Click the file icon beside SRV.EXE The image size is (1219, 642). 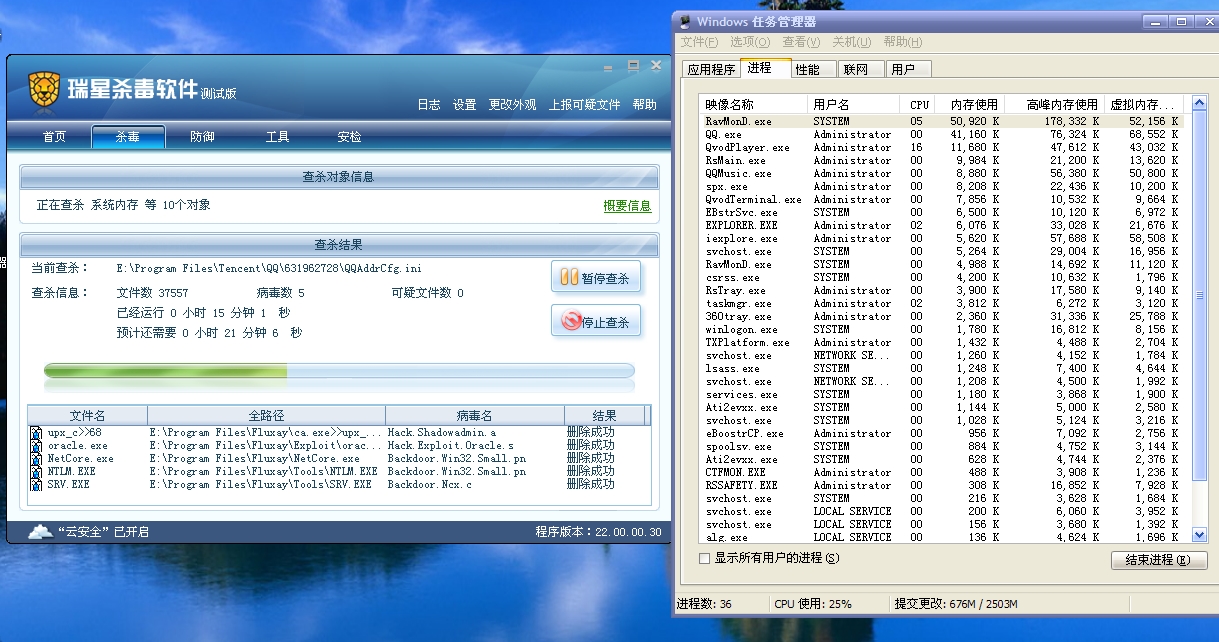(x=37, y=484)
